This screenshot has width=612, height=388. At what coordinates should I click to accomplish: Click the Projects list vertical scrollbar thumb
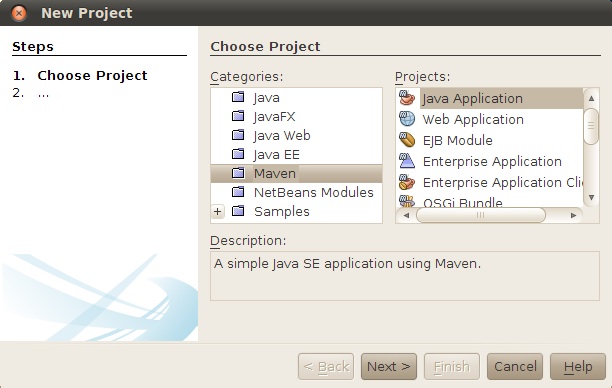591,126
